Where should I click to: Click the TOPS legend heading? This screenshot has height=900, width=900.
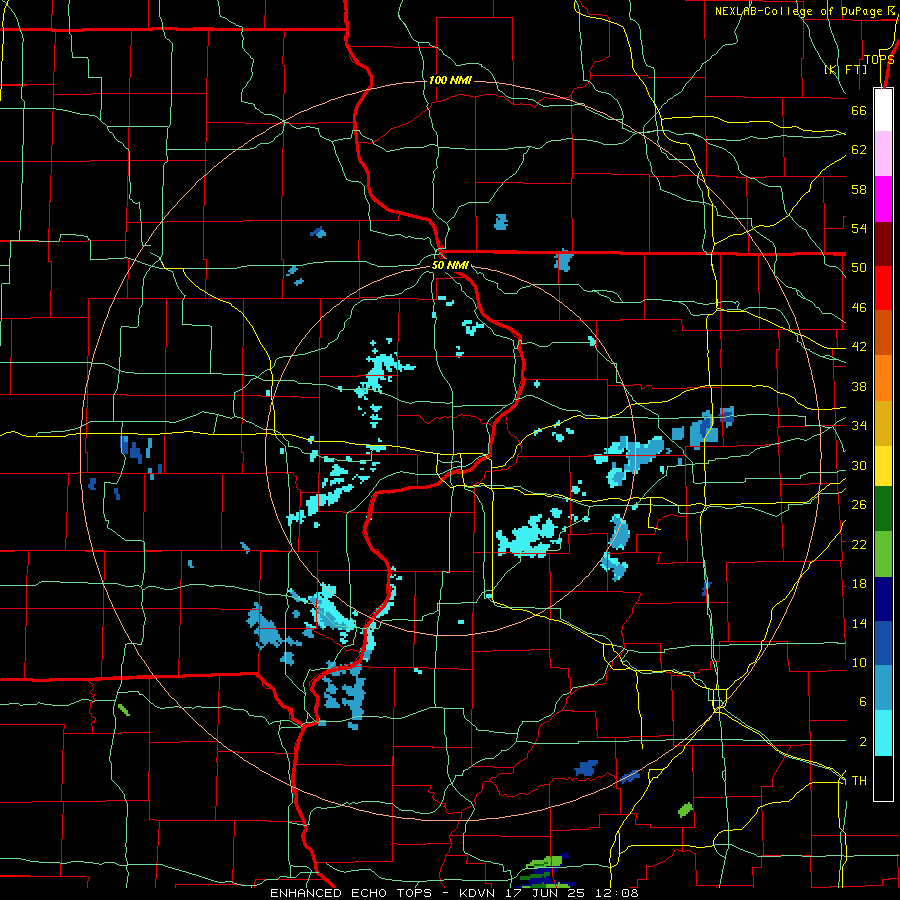click(x=879, y=59)
